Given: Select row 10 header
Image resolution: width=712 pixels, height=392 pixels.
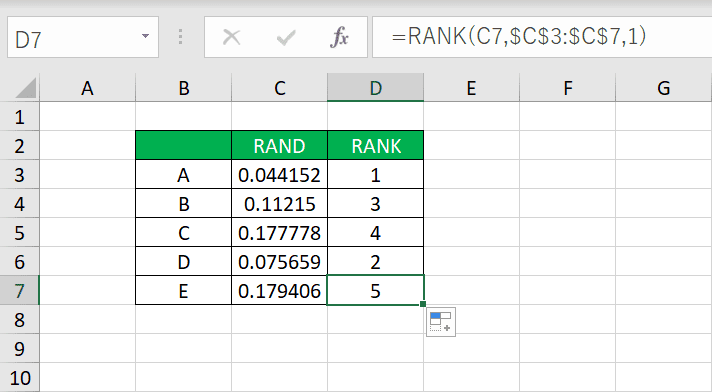Looking at the screenshot, I should point(20,377).
